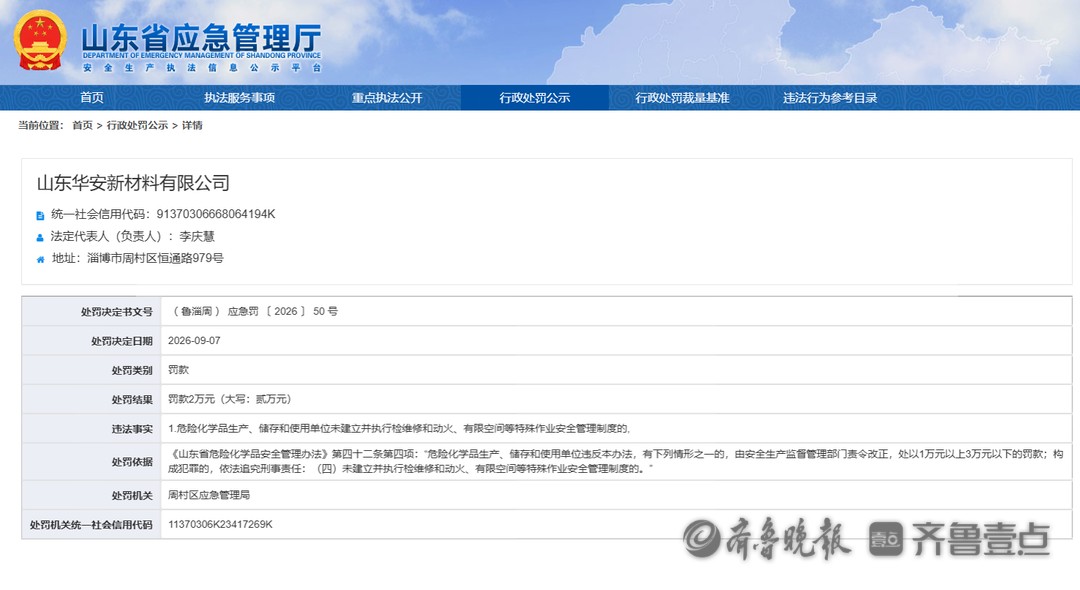Viewport: 1080px width, 590px height.
Task: Click the house icon beside 地址
Action: pyautogui.click(x=40, y=260)
